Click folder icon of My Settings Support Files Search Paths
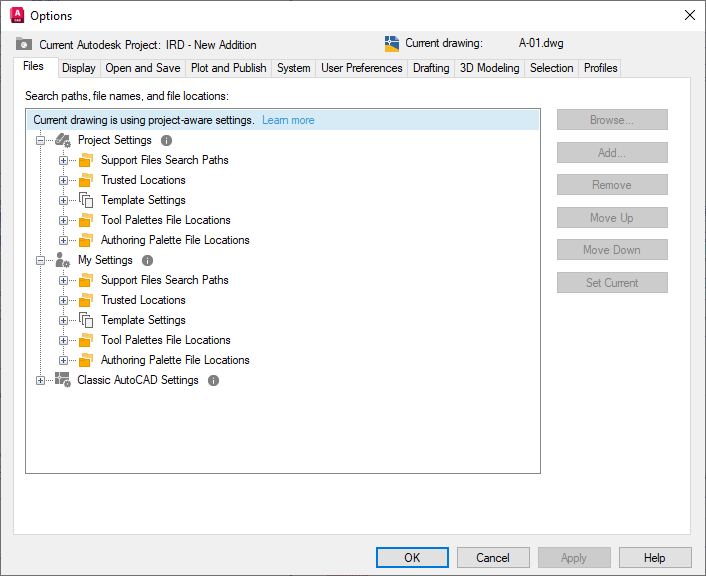 pyautogui.click(x=86, y=280)
